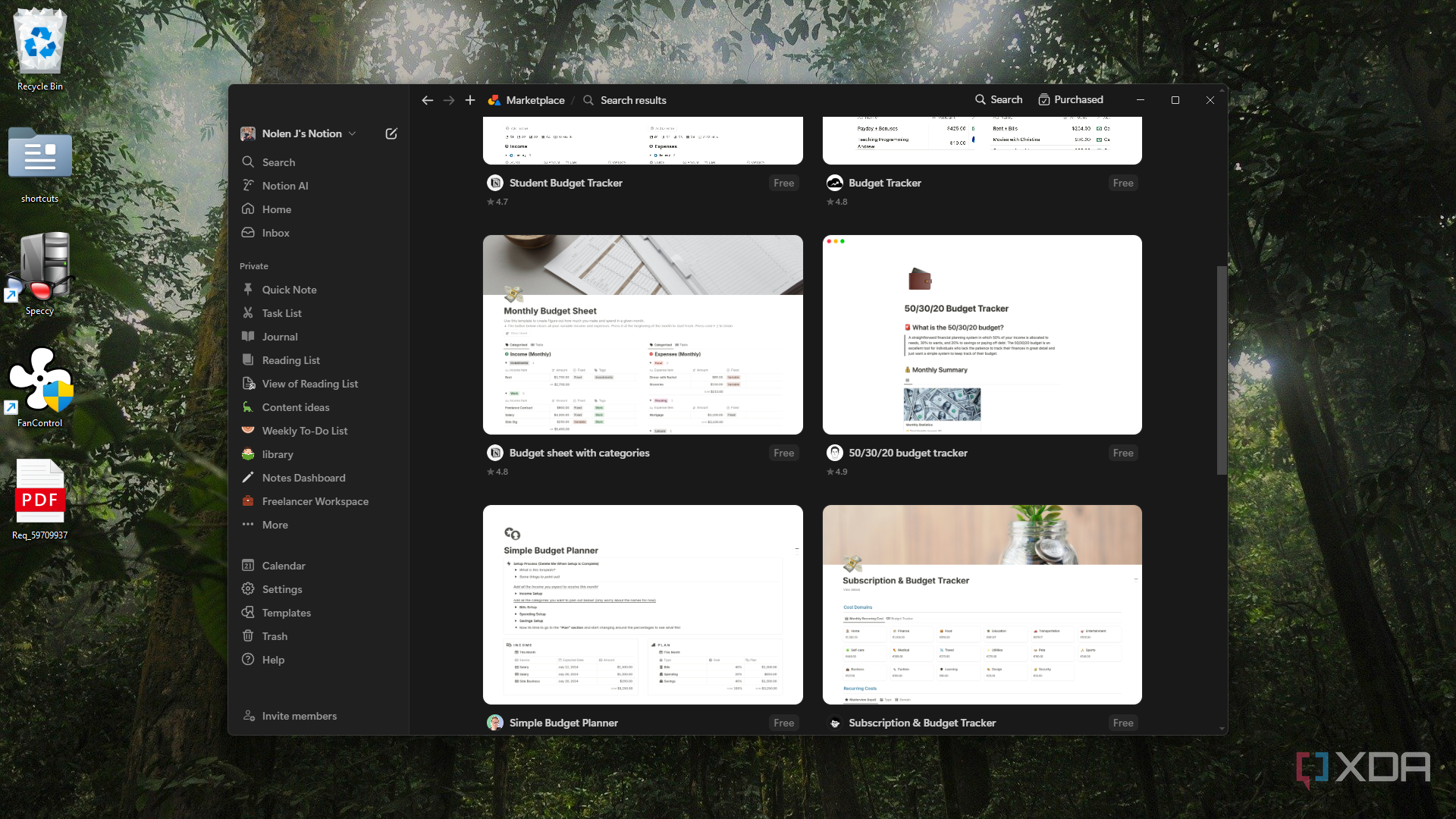Open Simple Budget Planner title below preview

click(563, 723)
